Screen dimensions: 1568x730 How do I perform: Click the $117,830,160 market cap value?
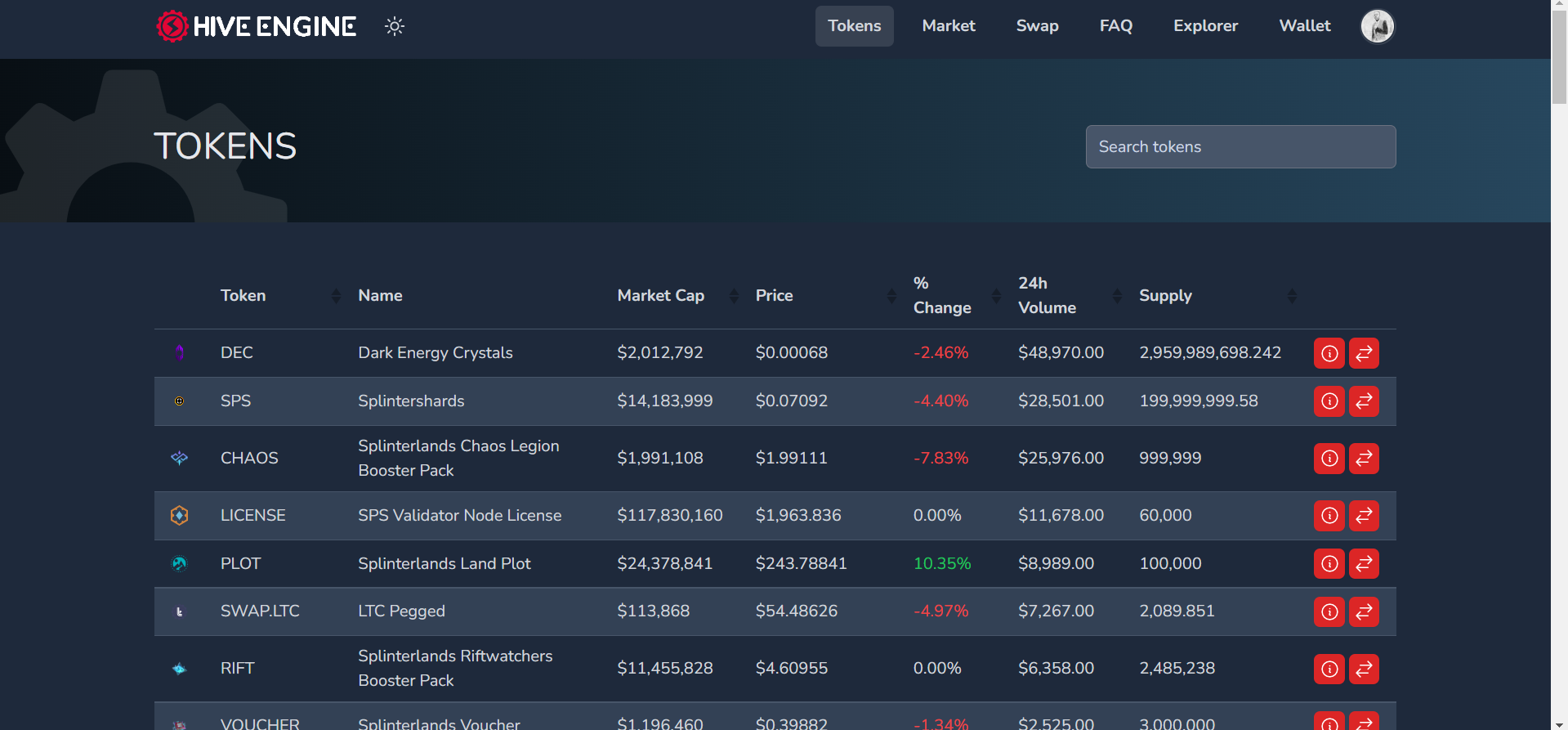point(670,516)
